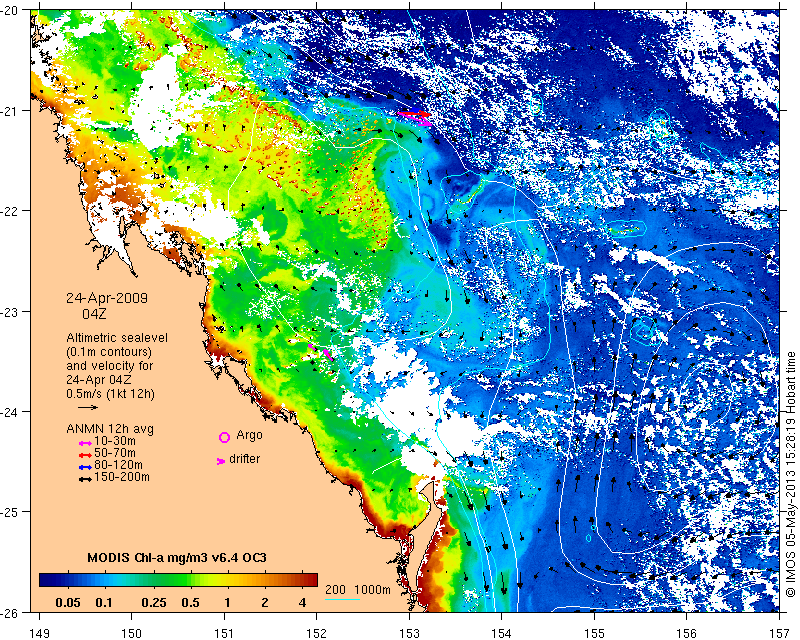Click the magenta drifter legend arrow symbol

(221, 461)
